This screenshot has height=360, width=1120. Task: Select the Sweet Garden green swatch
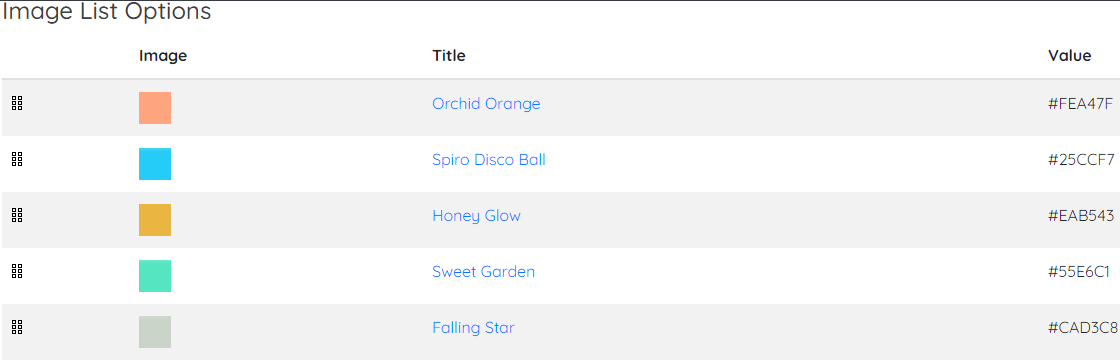155,276
